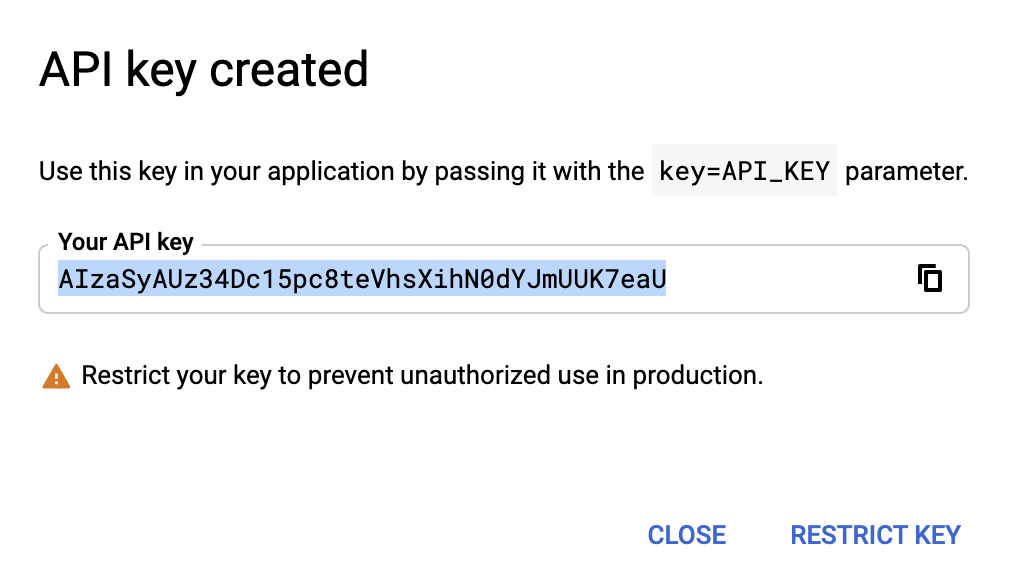
Task: Click the word 'production' in the warning
Action: point(695,376)
